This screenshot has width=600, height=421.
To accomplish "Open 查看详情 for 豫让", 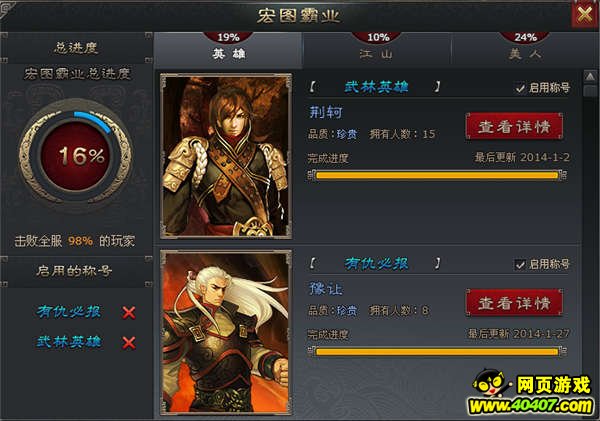I will (514, 303).
